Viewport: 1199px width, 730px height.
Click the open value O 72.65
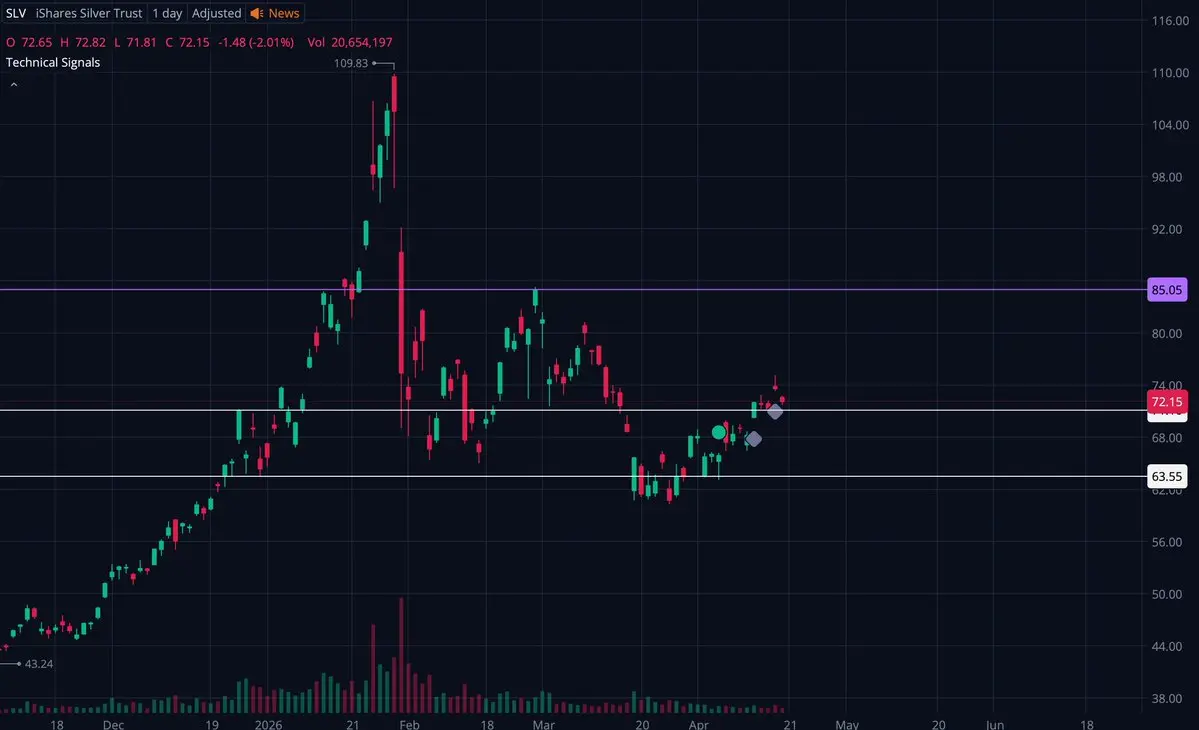click(29, 42)
